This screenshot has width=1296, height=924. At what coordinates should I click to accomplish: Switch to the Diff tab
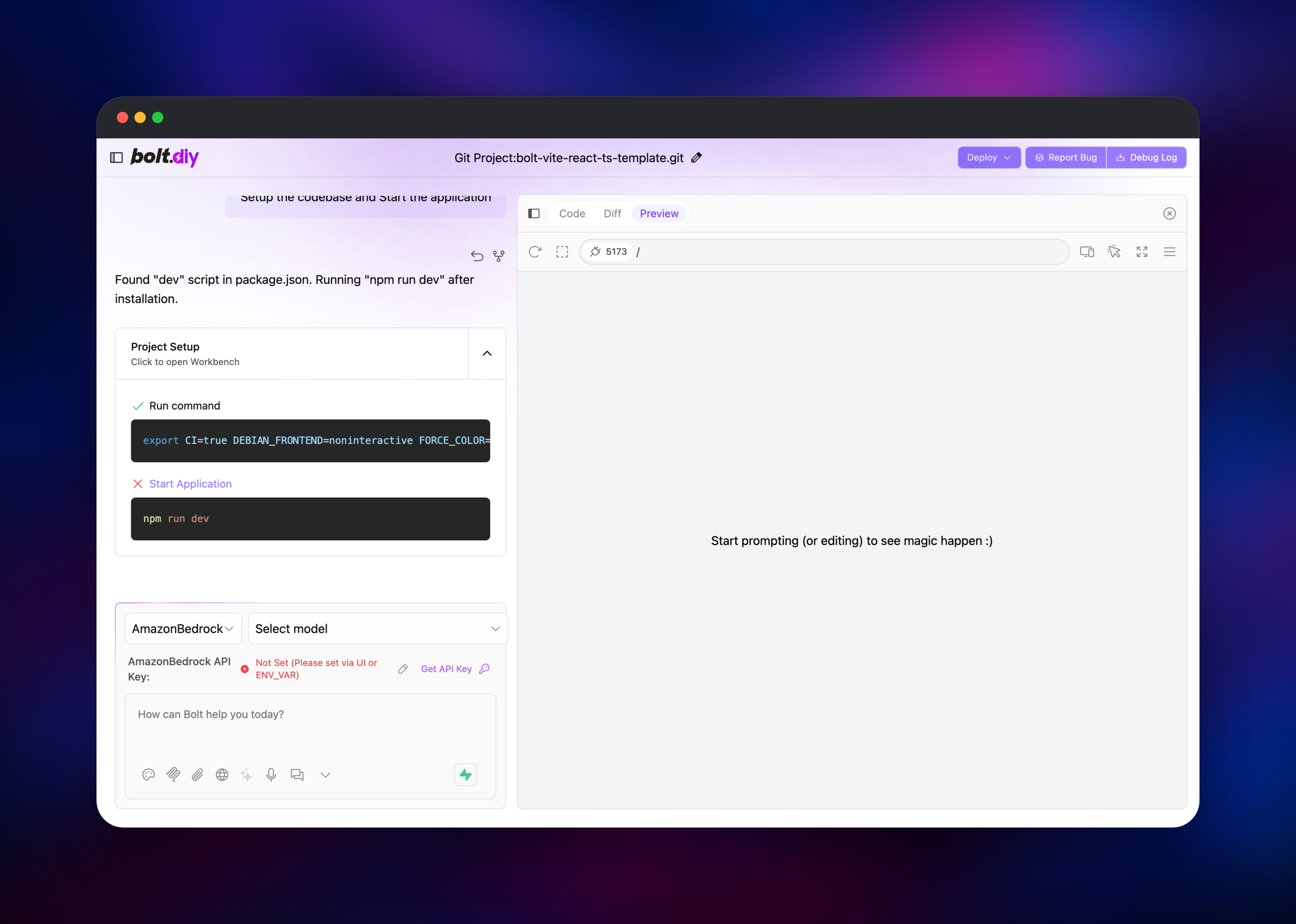[x=612, y=213]
